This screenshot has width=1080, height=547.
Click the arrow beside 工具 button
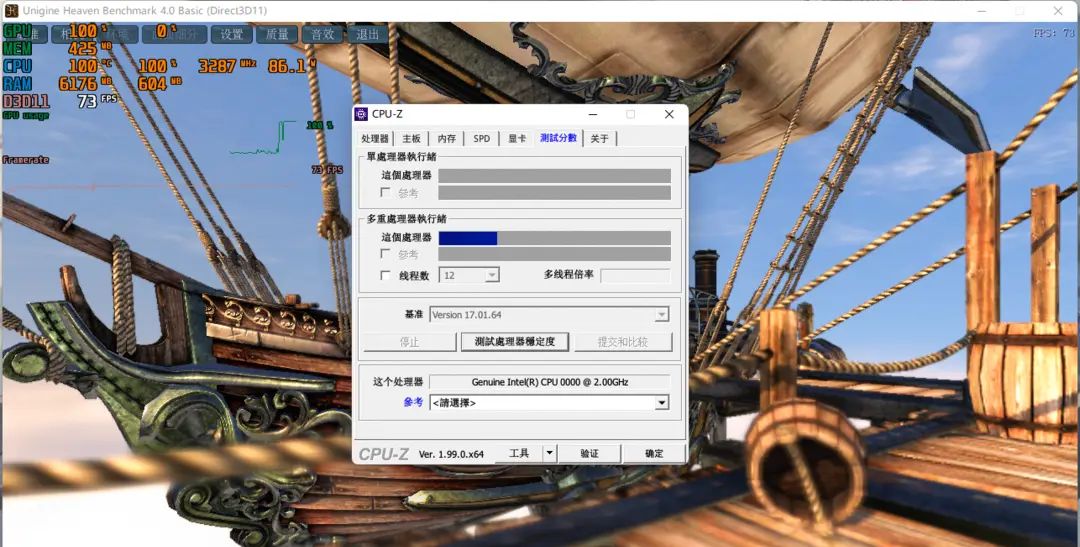[550, 453]
